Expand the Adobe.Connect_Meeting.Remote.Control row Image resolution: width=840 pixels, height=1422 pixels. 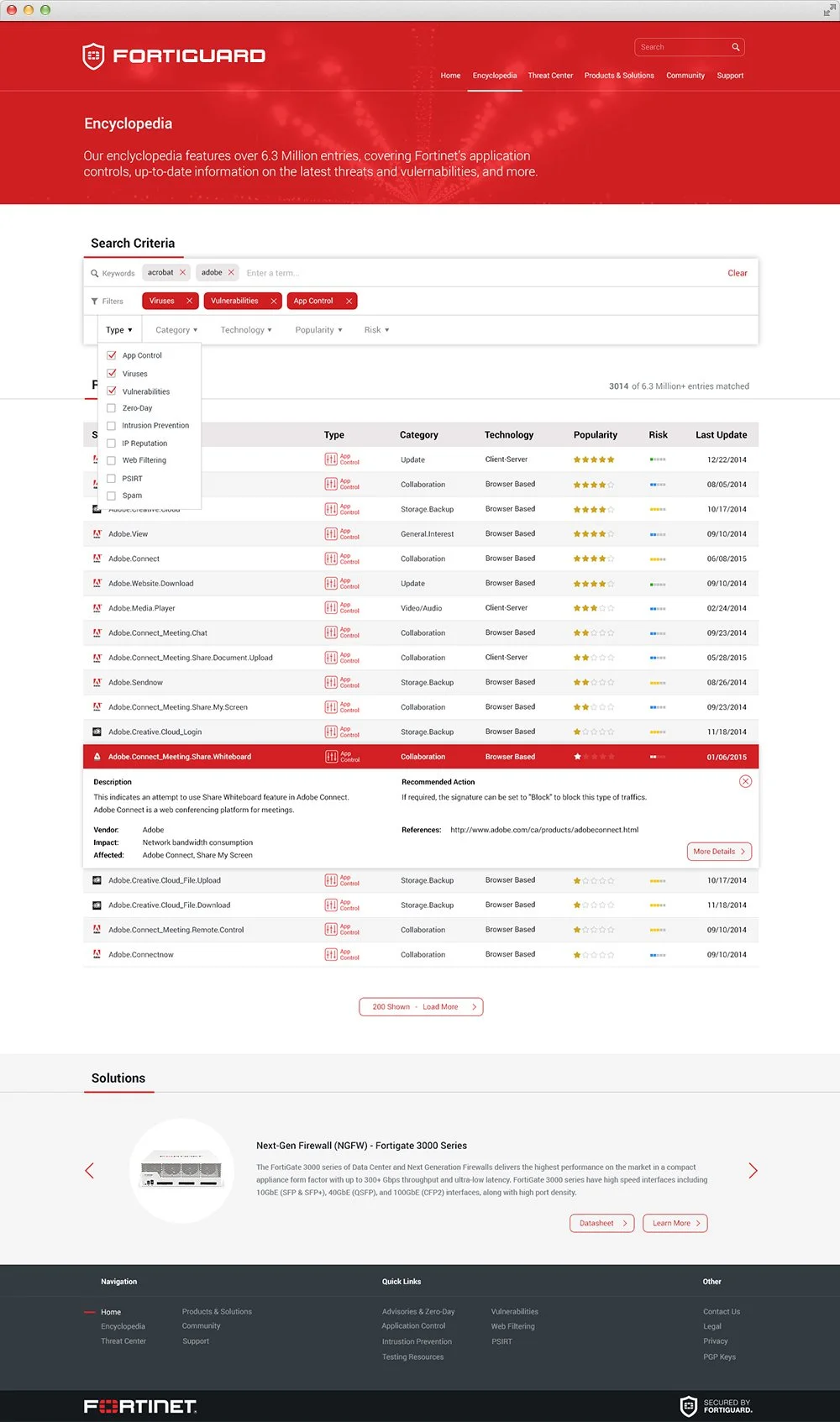421,930
